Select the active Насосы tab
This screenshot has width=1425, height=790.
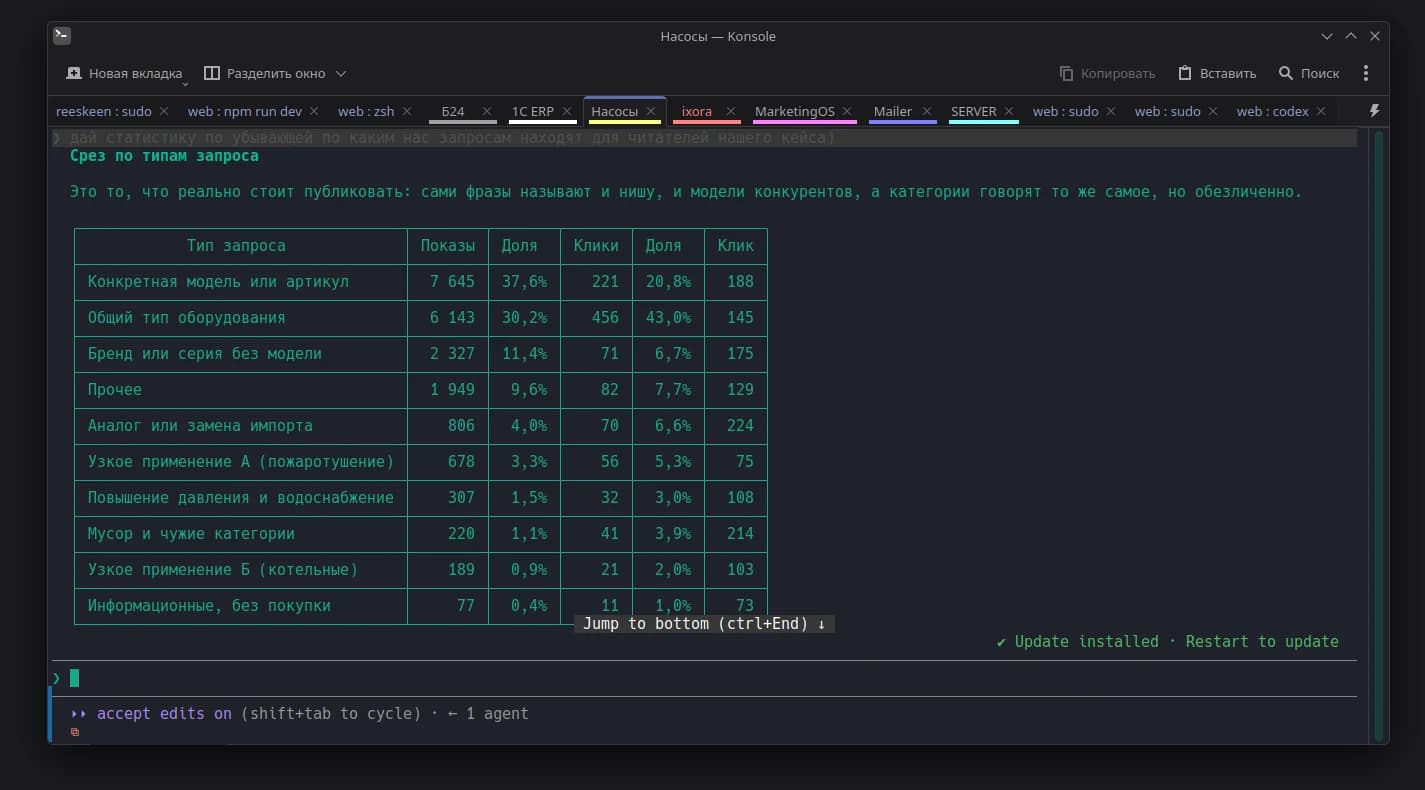615,111
